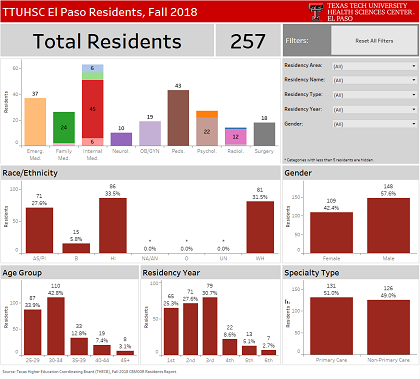Click the source citation text at bottom

point(89,371)
